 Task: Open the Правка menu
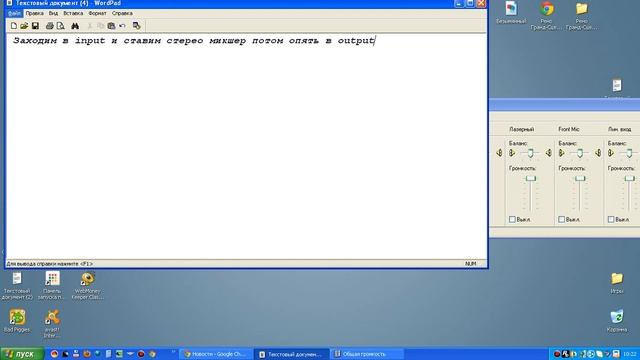click(x=34, y=13)
